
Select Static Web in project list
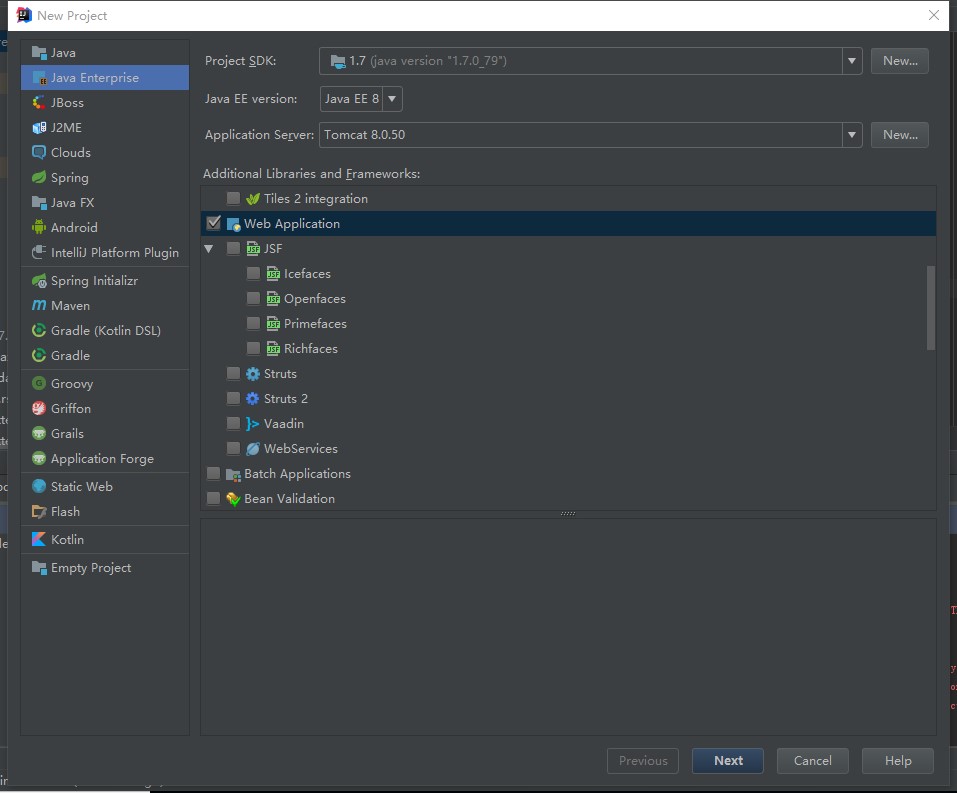pyautogui.click(x=81, y=487)
